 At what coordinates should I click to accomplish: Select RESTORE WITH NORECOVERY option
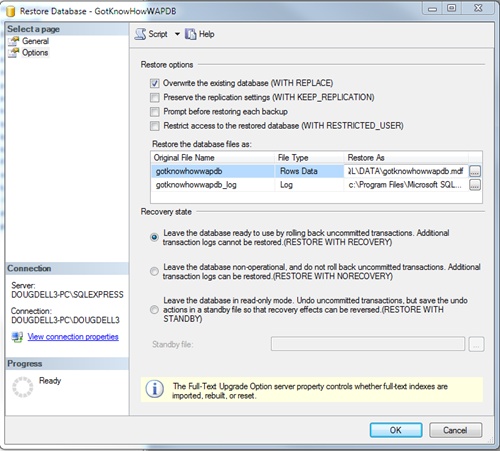click(x=154, y=271)
